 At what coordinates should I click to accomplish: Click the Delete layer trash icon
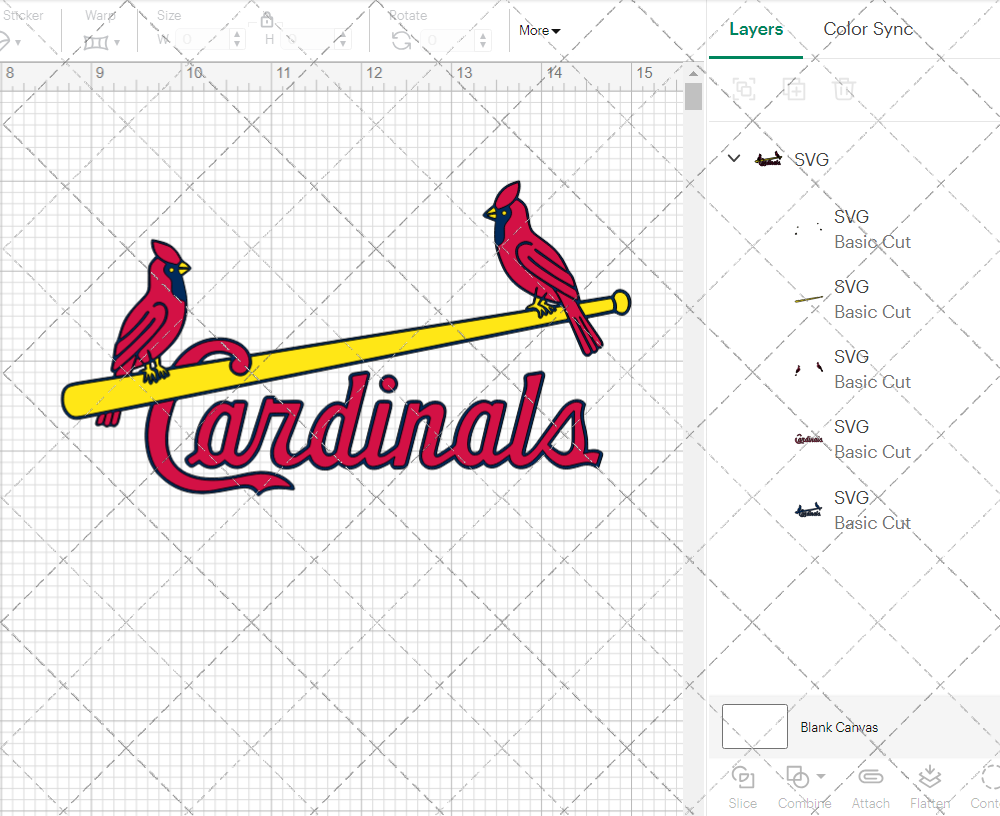tap(844, 89)
